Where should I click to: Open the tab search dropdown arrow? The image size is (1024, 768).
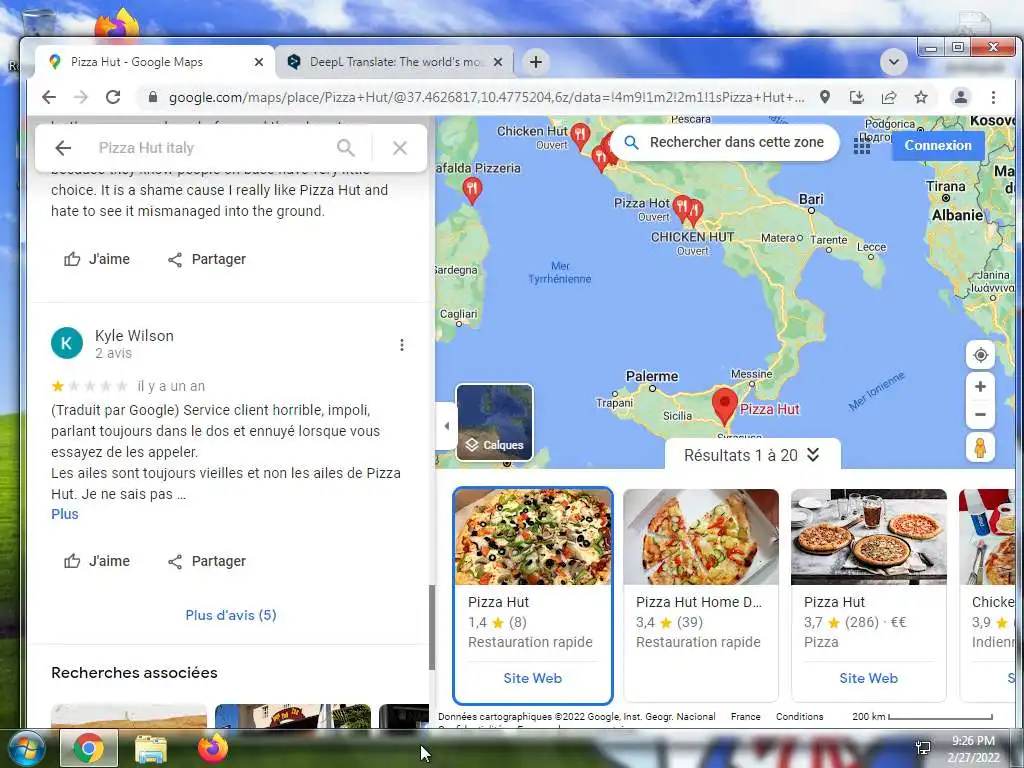[x=893, y=62]
